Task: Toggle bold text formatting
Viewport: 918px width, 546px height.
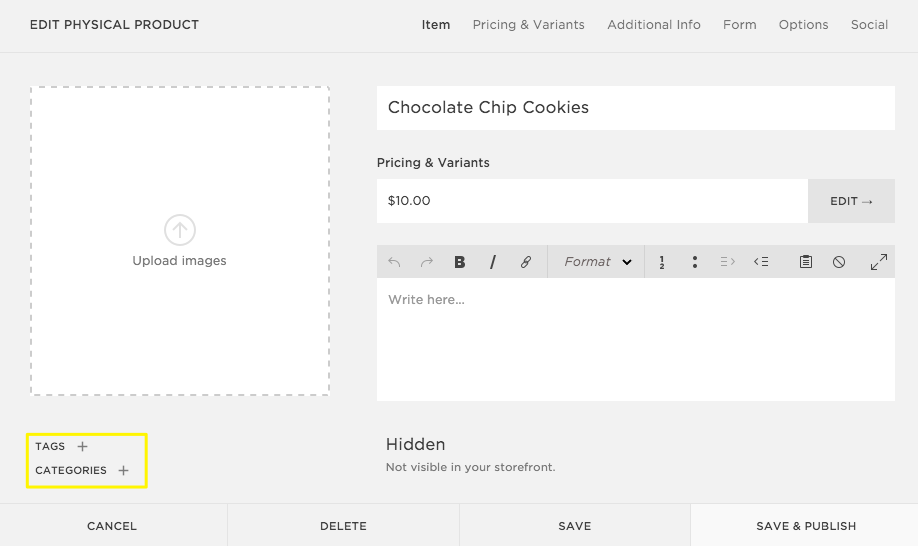Action: [x=460, y=262]
